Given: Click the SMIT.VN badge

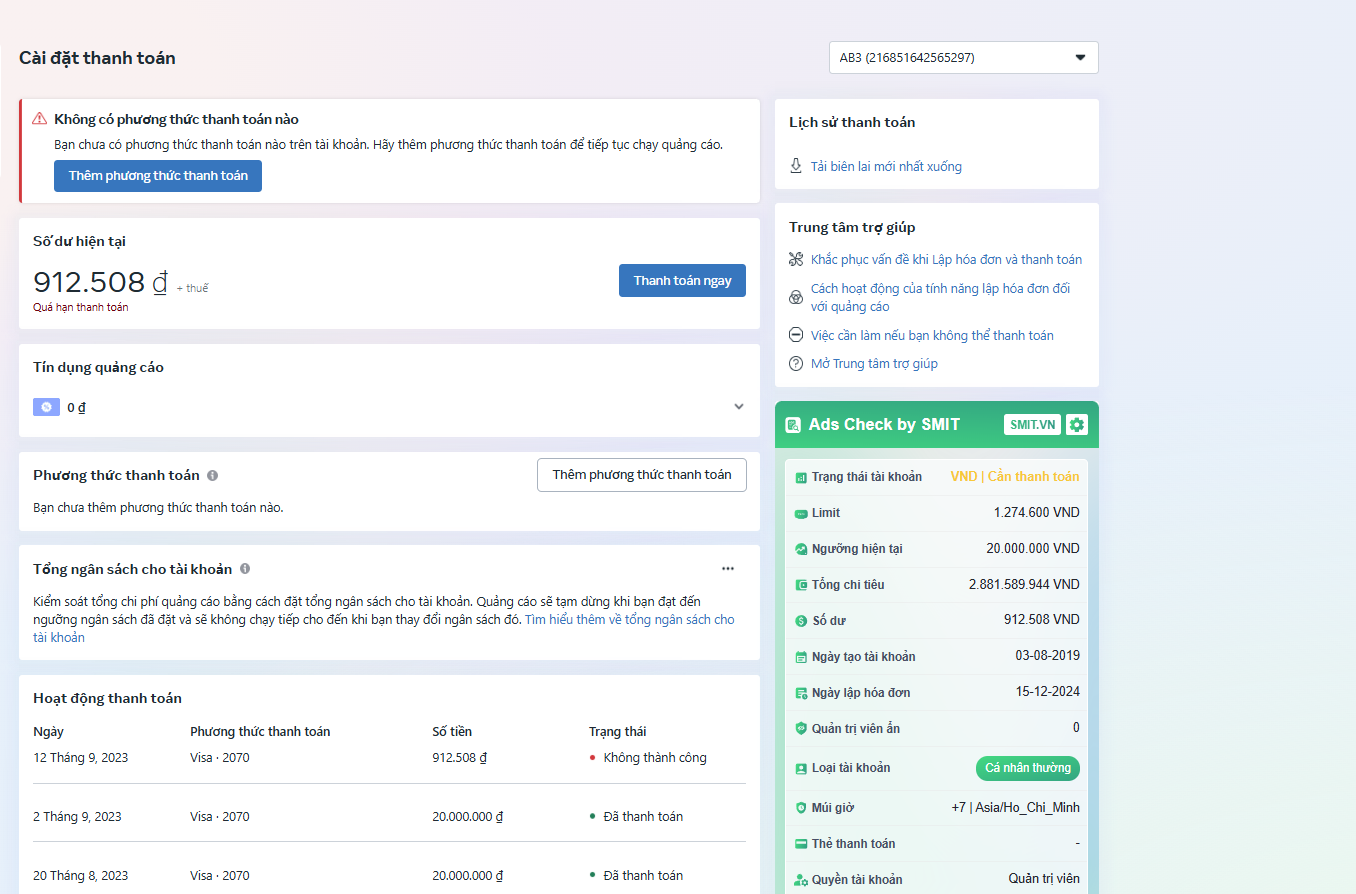Looking at the screenshot, I should (1032, 425).
